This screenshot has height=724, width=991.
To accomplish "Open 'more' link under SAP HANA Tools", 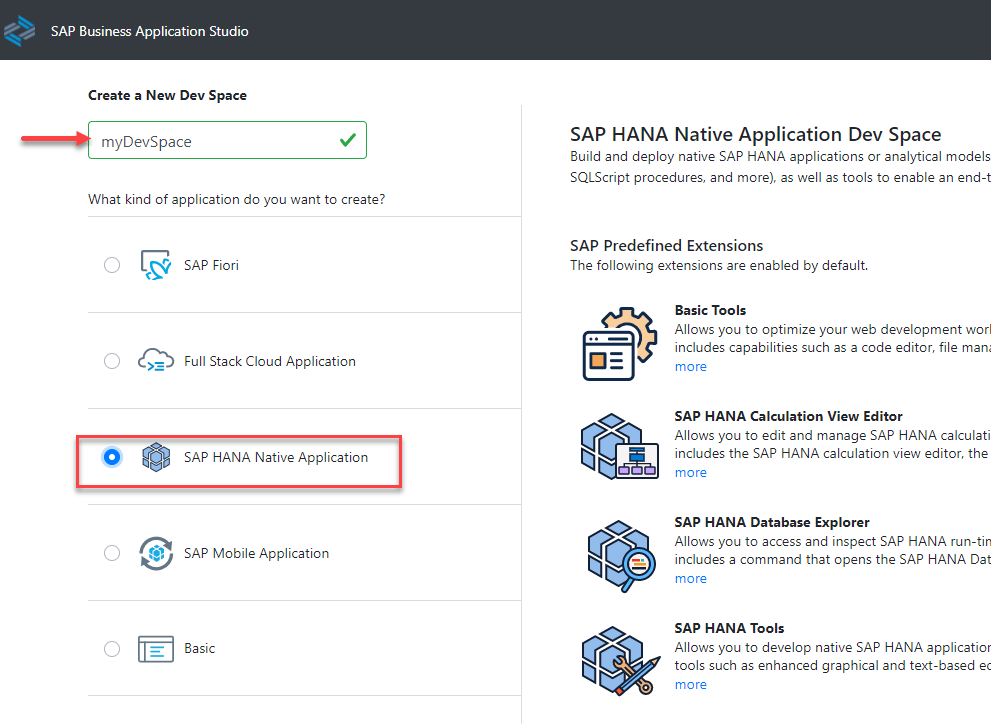I will pos(690,685).
